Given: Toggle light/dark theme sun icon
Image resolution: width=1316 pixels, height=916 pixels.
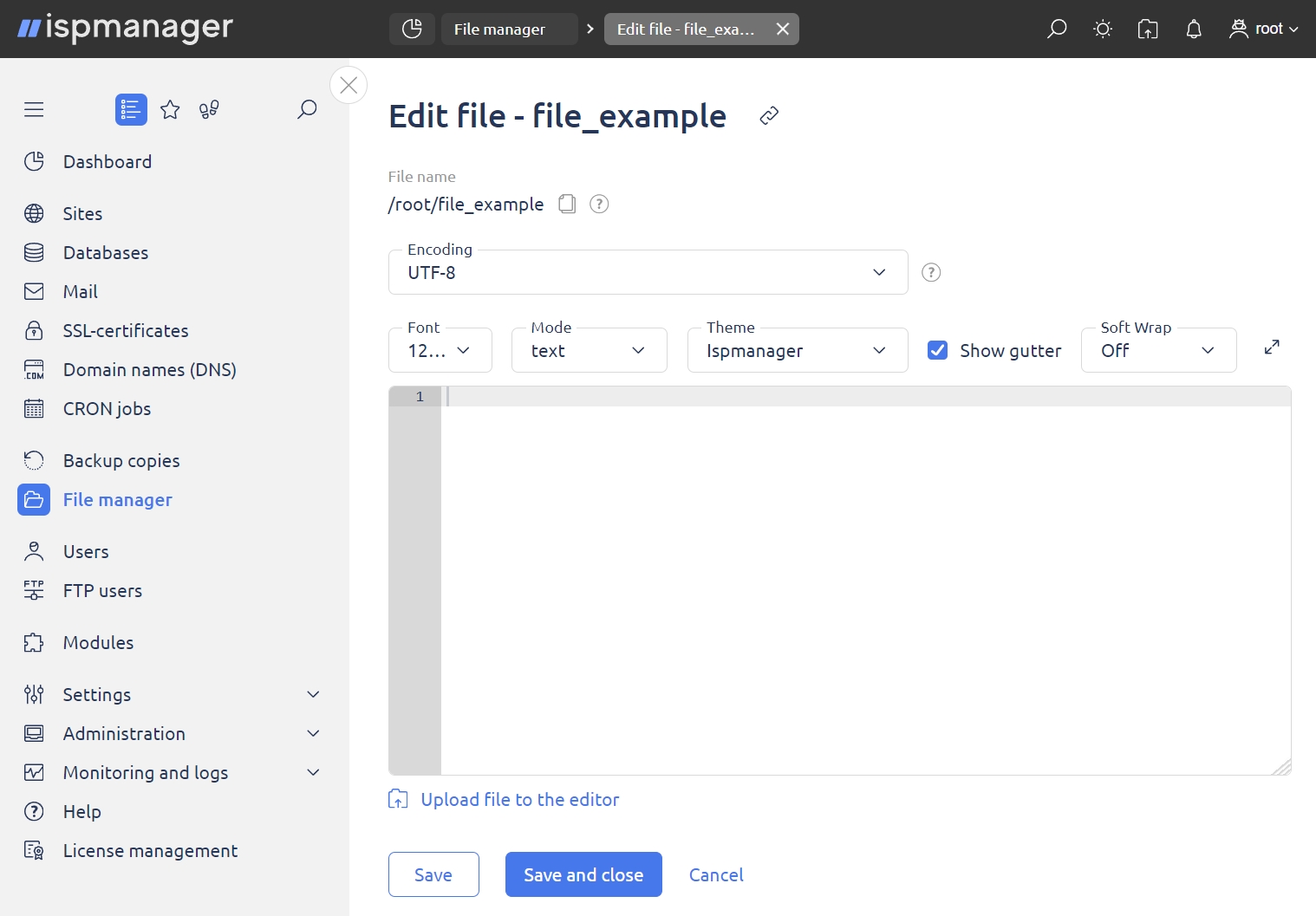Looking at the screenshot, I should (1103, 29).
